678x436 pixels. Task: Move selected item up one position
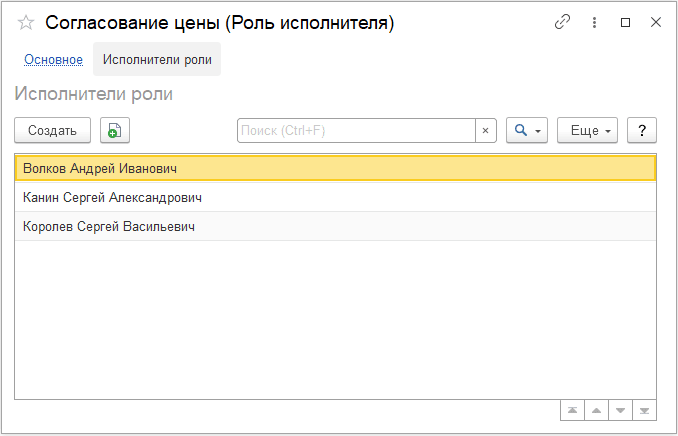click(596, 410)
